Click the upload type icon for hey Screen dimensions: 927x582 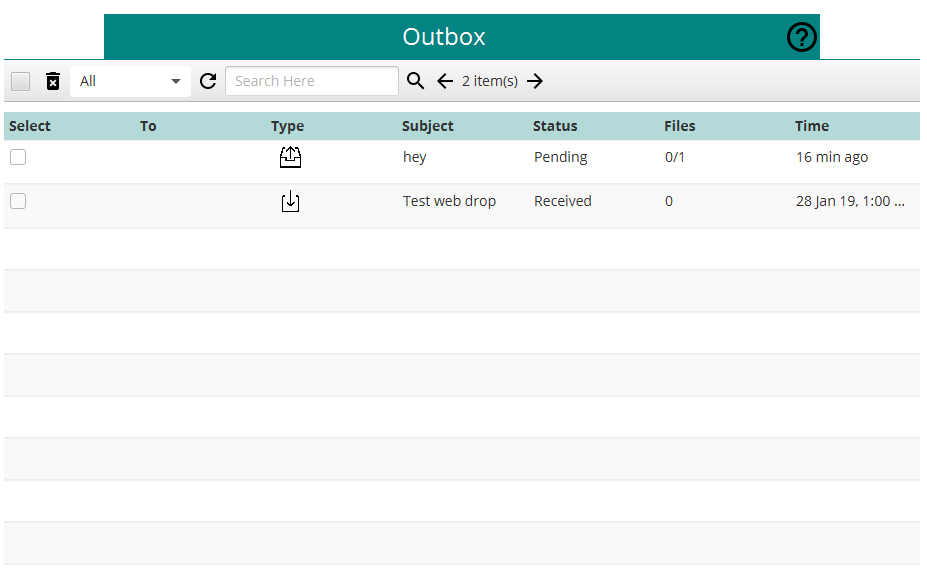[x=290, y=157]
